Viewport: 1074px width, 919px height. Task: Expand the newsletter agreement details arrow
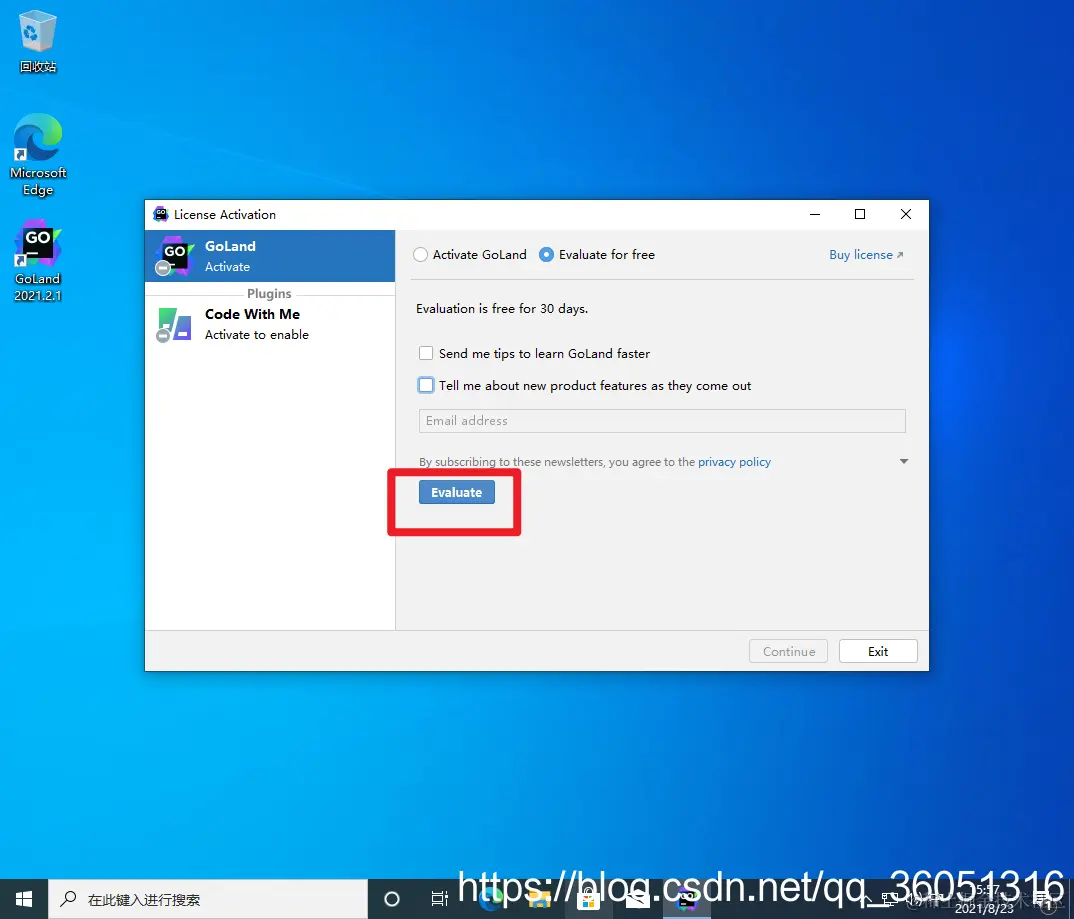point(903,462)
